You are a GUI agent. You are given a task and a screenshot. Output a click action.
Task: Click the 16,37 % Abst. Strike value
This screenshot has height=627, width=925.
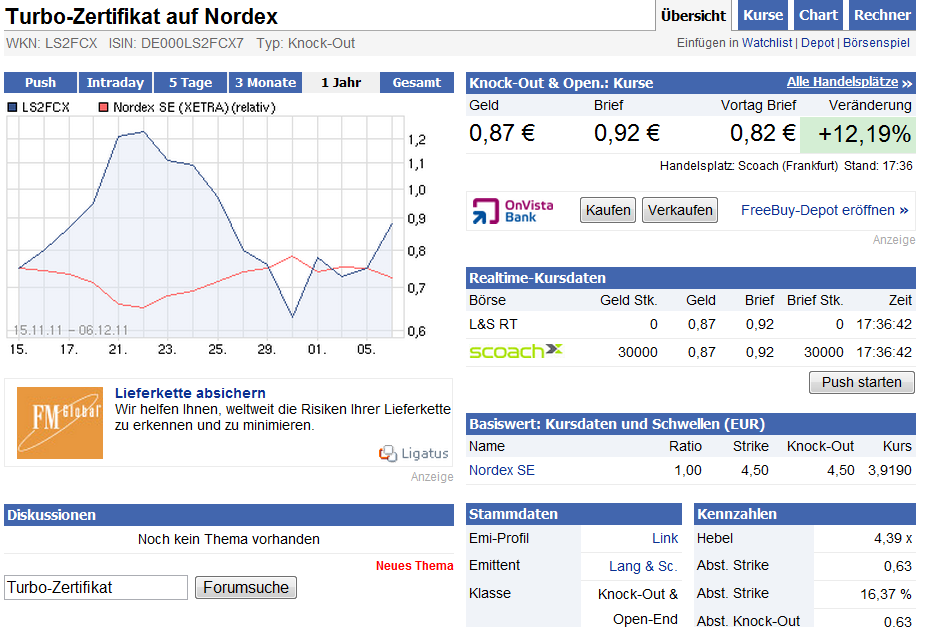(886, 593)
